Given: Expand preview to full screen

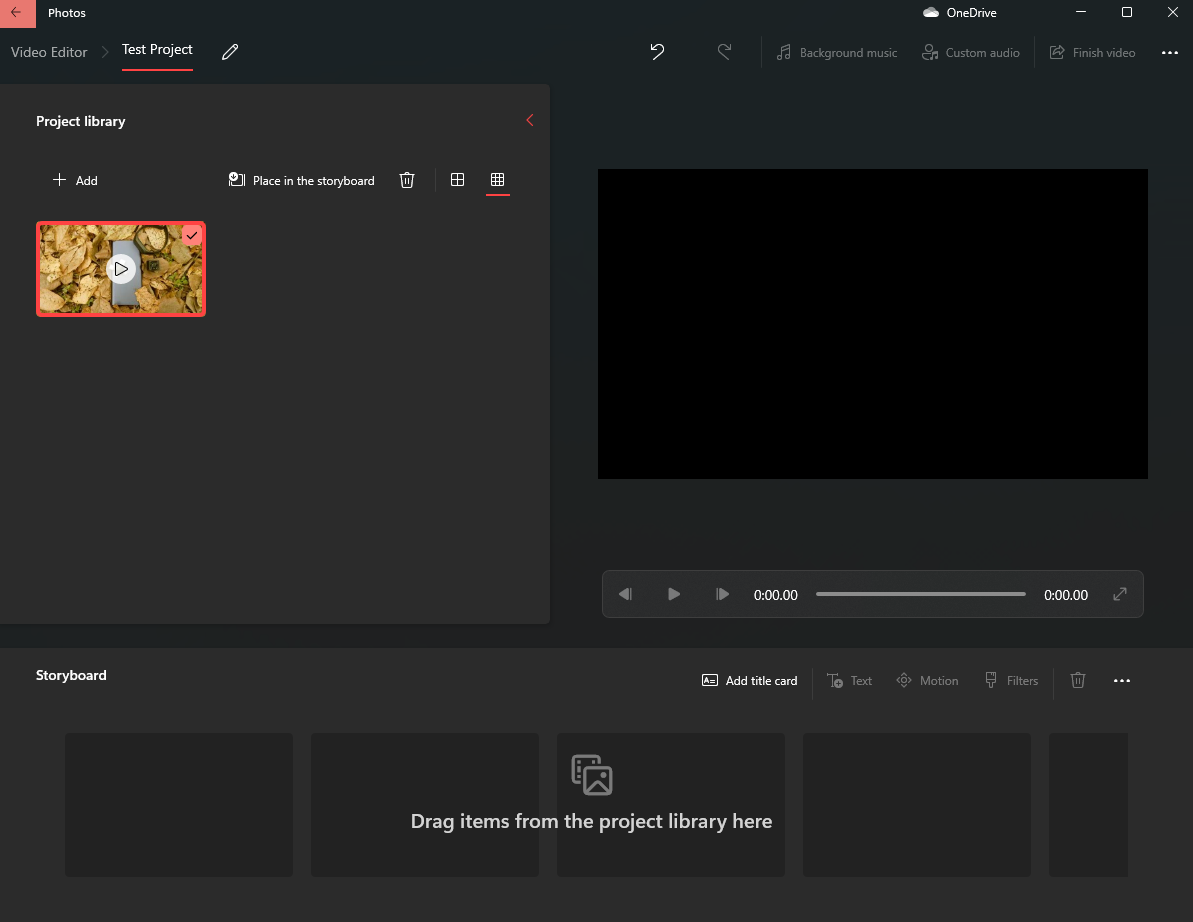Looking at the screenshot, I should pos(1119,594).
